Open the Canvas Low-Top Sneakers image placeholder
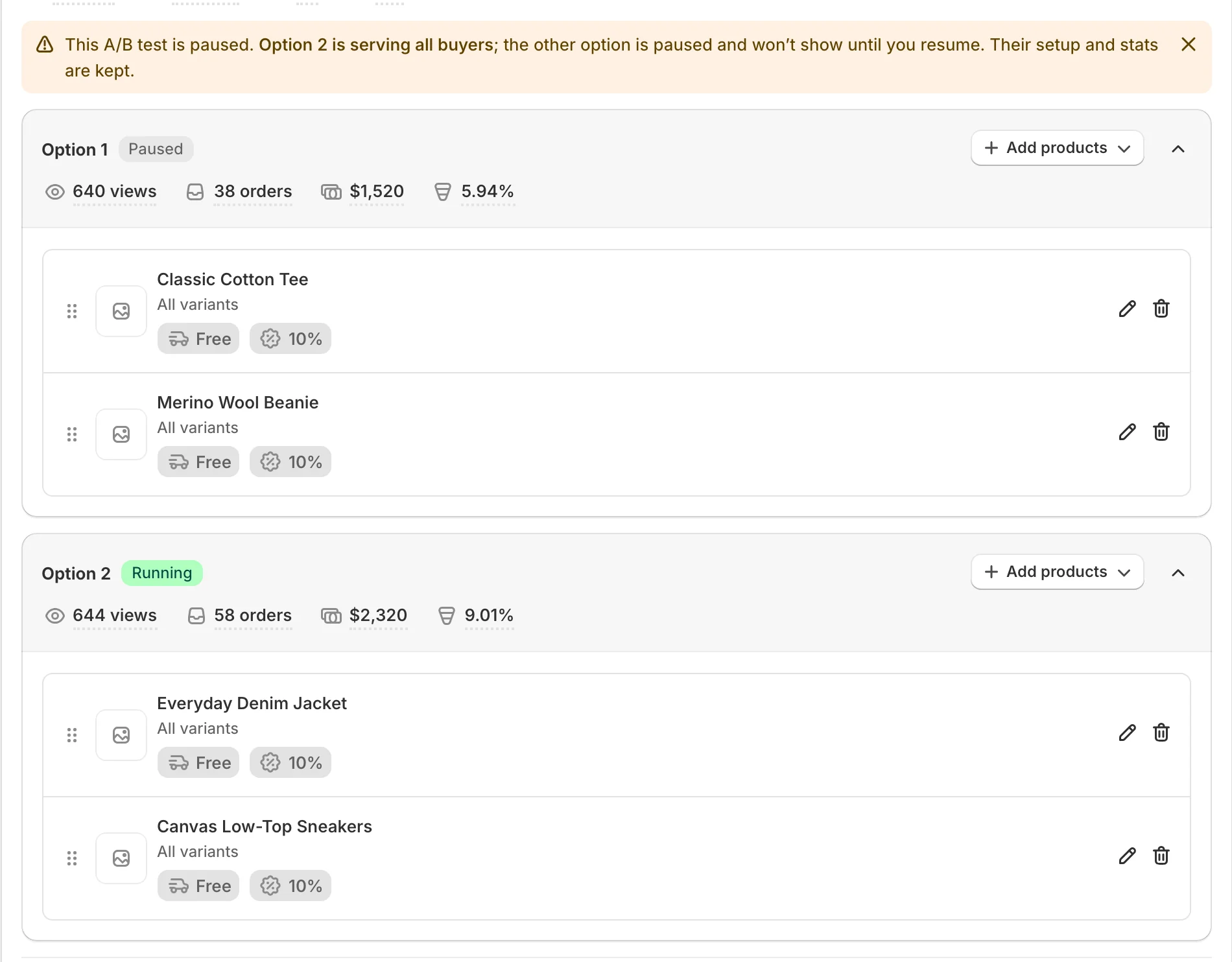Screen dimensions: 1232x962 [x=121, y=858]
